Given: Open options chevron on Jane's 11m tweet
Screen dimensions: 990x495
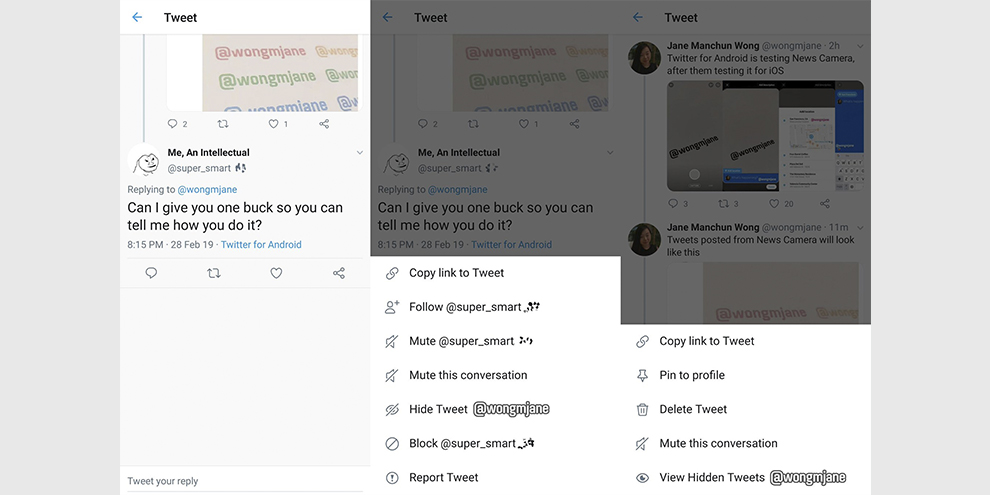Looking at the screenshot, I should coord(860,227).
